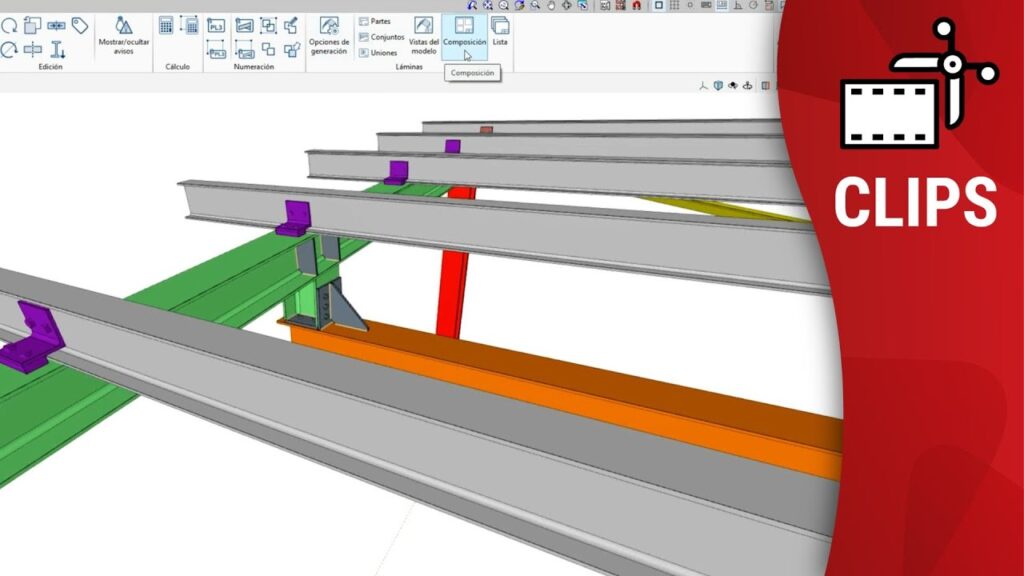Image resolution: width=1024 pixels, height=576 pixels.
Task: Click the PL3 numbering icon
Action: coord(216,26)
